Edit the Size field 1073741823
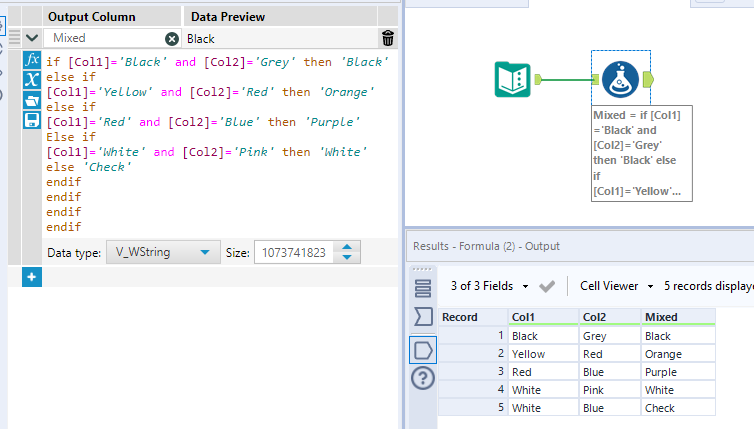 (x=294, y=252)
